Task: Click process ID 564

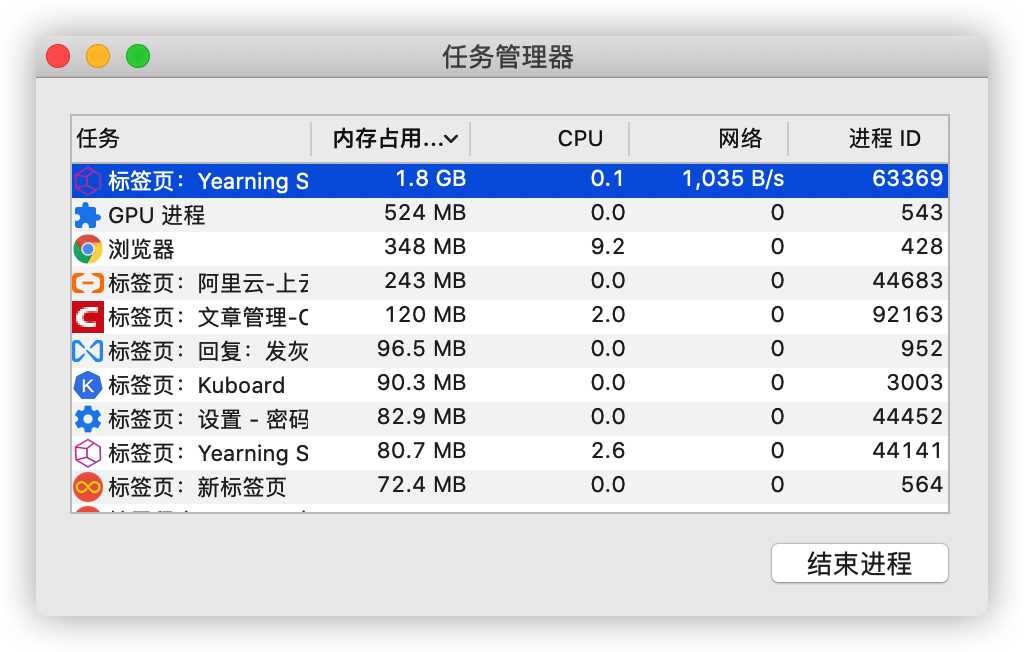Action: coord(922,484)
